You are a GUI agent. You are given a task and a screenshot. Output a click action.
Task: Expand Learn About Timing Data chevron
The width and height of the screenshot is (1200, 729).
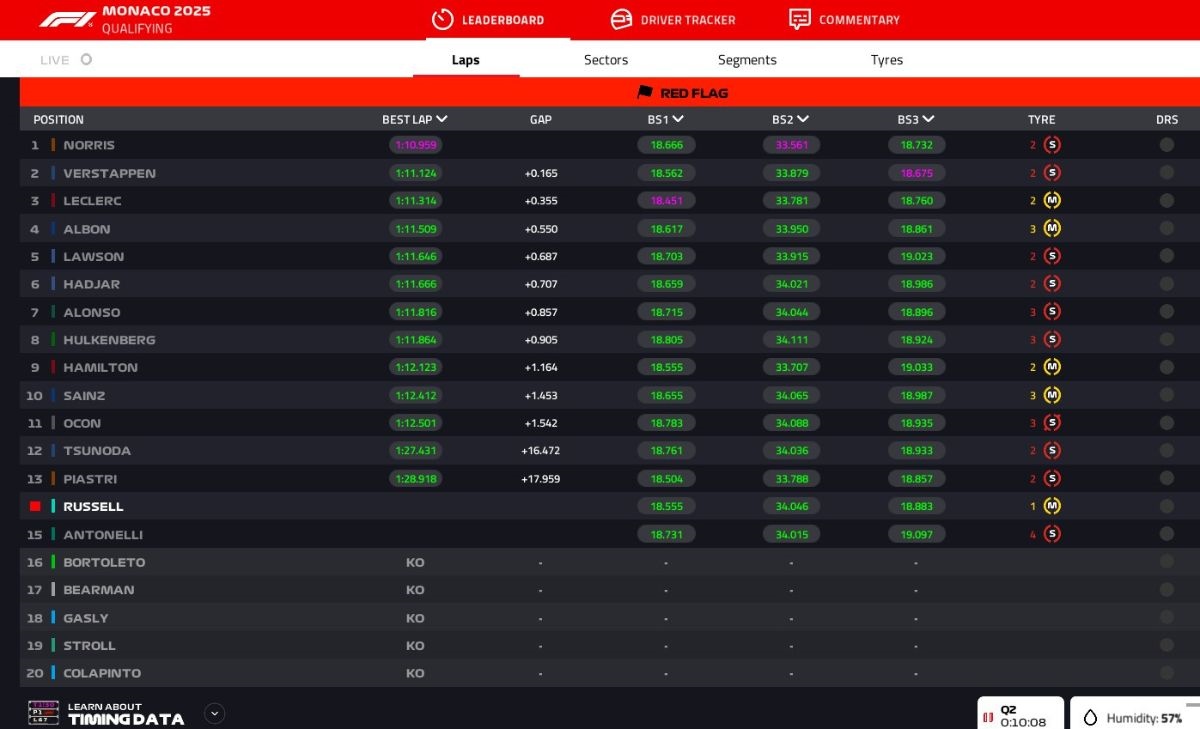[x=214, y=713]
